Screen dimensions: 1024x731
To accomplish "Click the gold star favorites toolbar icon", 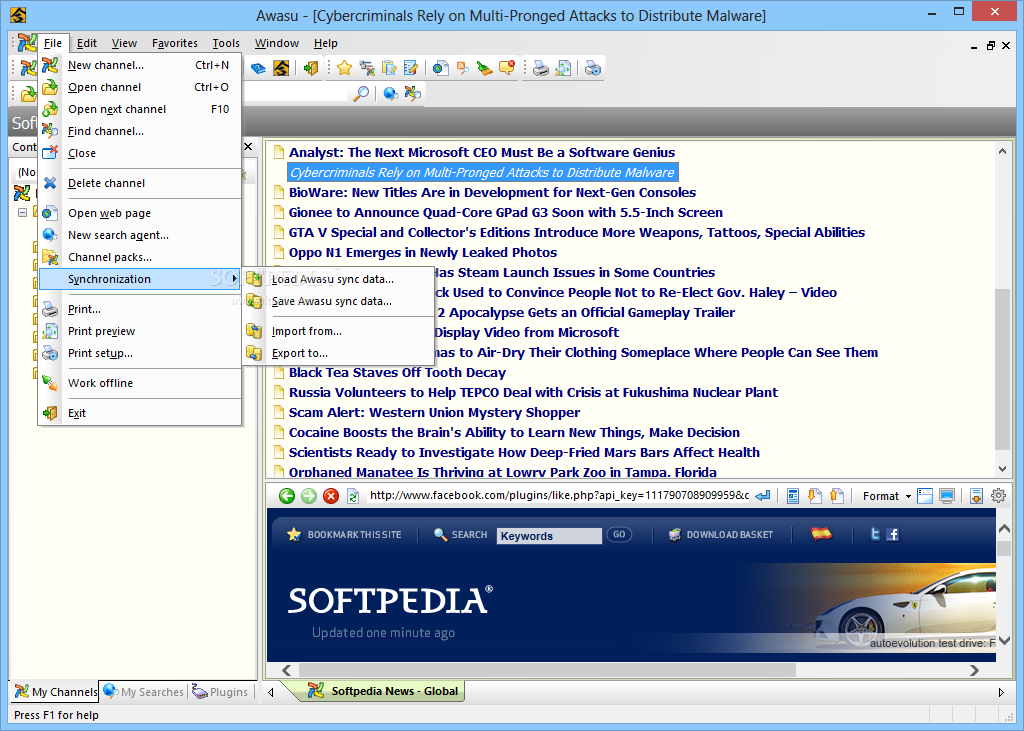I will pos(344,68).
